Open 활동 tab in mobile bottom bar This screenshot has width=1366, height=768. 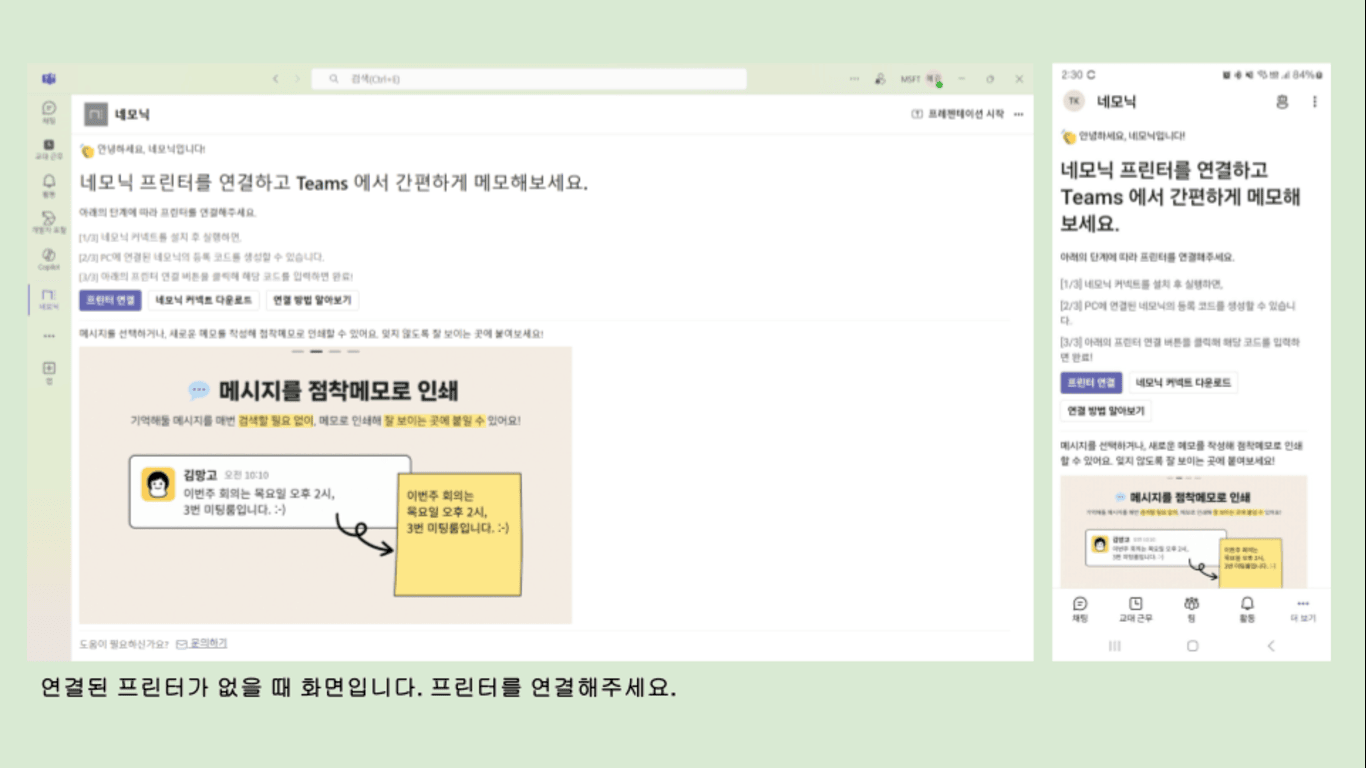click(x=1247, y=610)
